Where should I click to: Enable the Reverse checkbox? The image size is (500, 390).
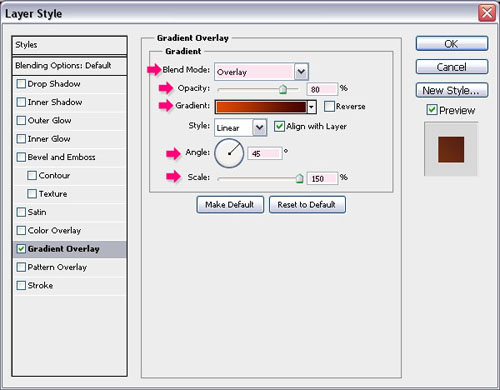point(329,106)
